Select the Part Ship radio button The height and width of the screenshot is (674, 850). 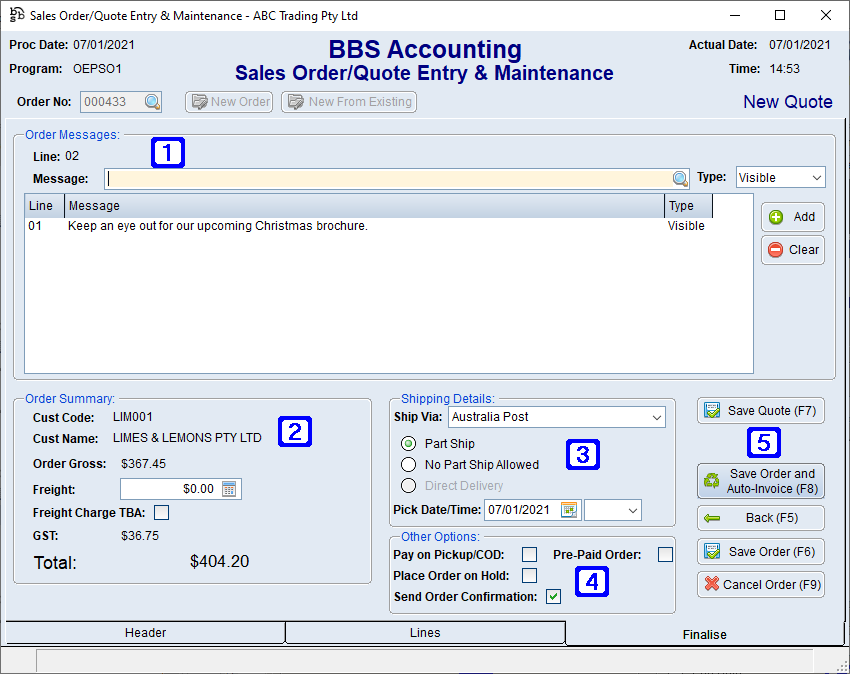point(408,443)
